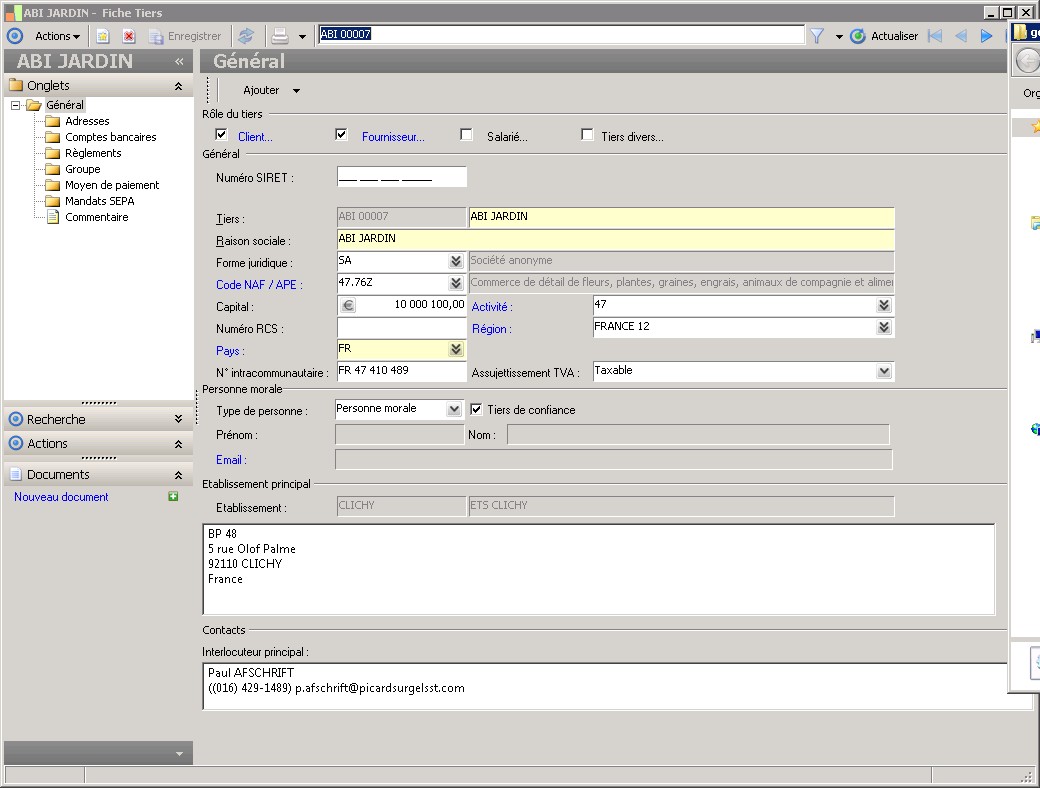Go to the first record arrow
Screen dimensions: 1040x788
pyautogui.click(x=935, y=36)
